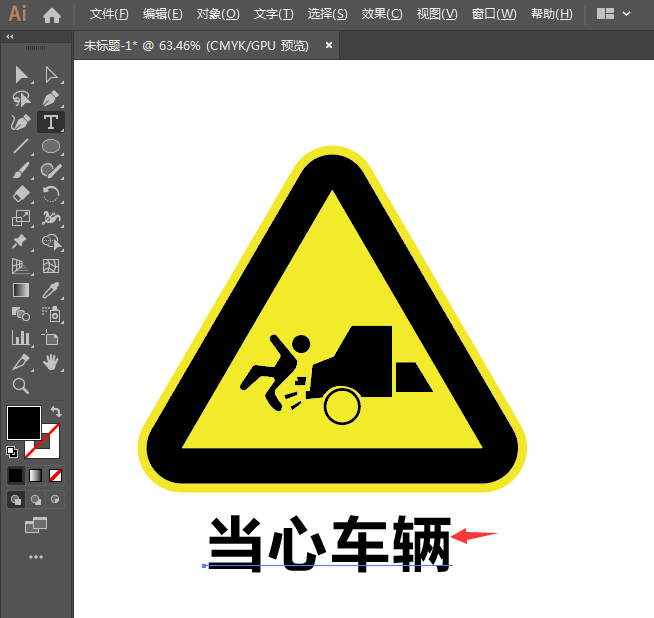Select the Artboard tool
Image resolution: width=654 pixels, height=618 pixels.
(51, 338)
